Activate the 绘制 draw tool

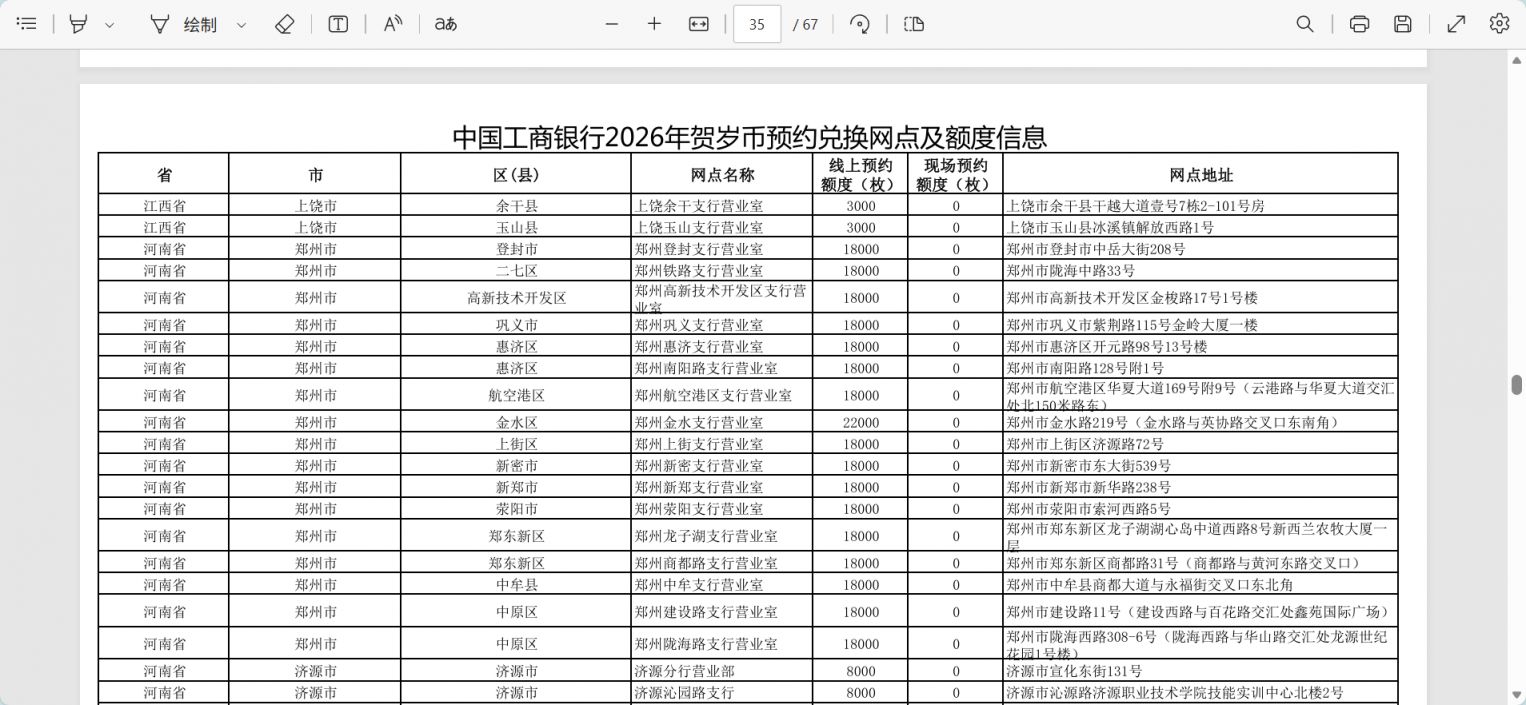click(x=183, y=24)
